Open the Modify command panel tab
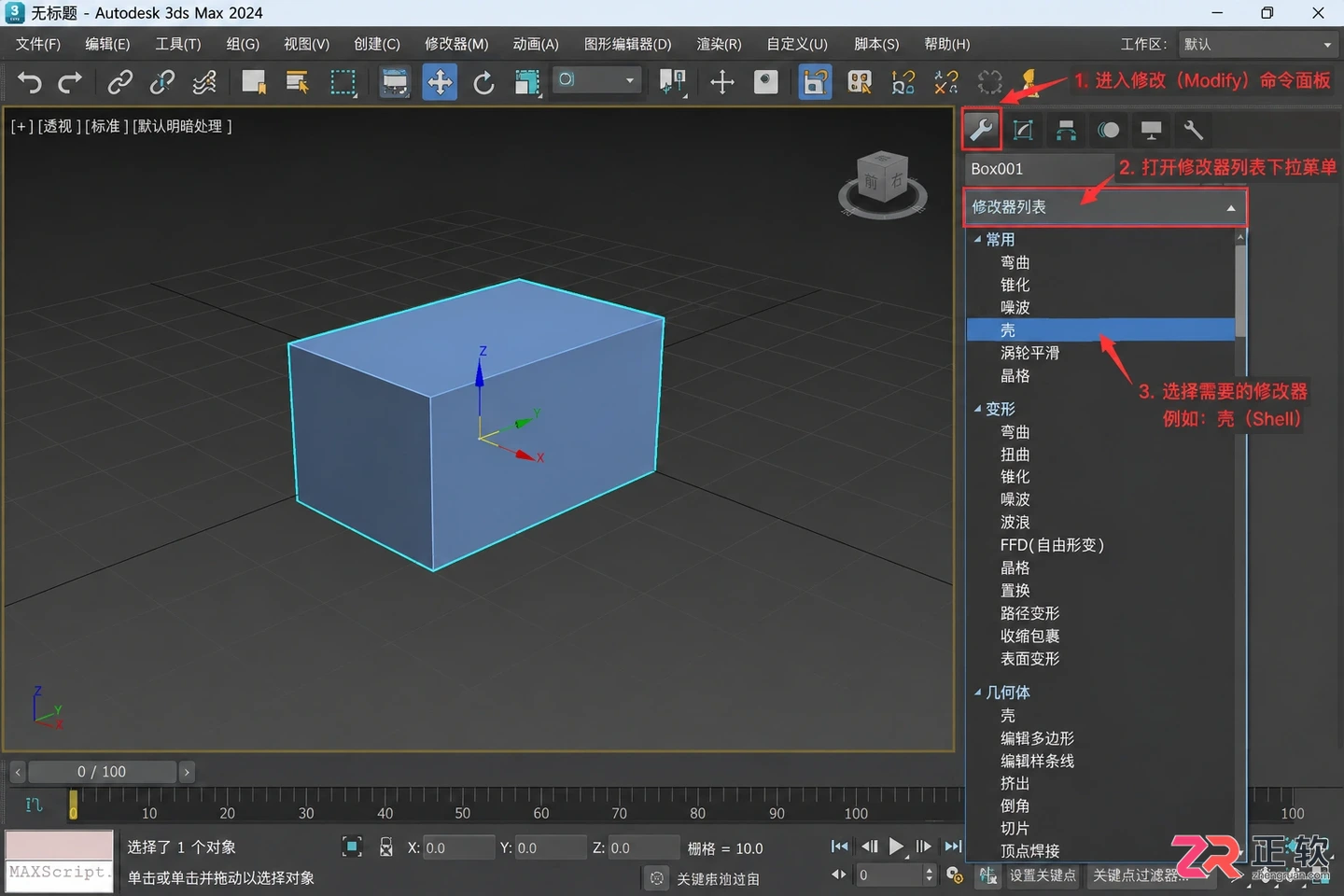This screenshot has height=896, width=1344. pos(981,130)
